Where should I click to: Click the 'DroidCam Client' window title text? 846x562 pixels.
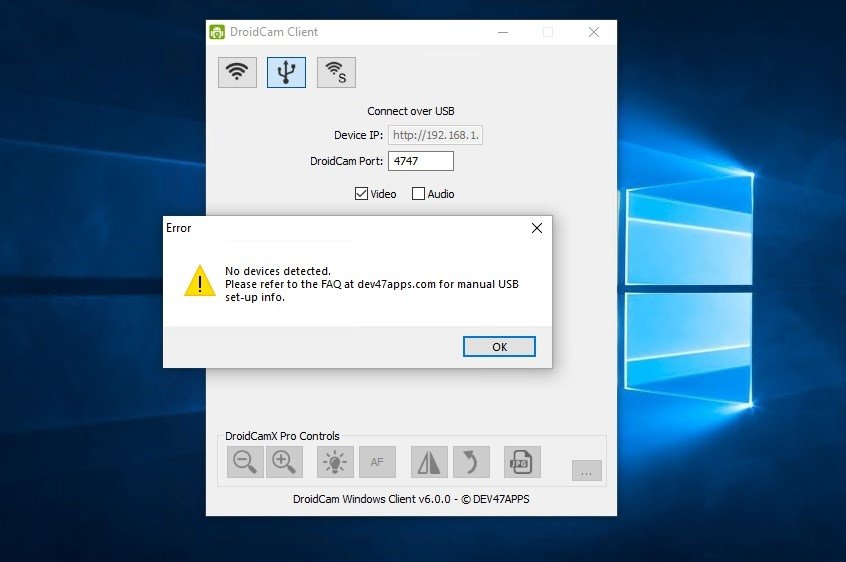click(274, 32)
